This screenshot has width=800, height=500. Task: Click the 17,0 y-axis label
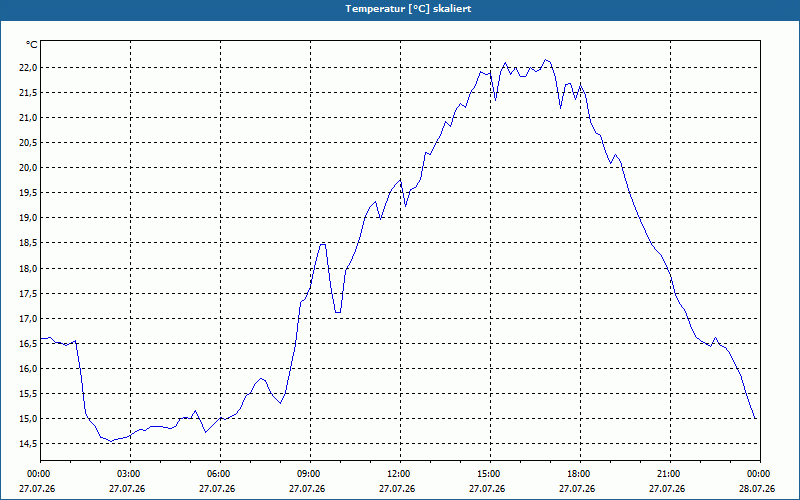point(29,318)
